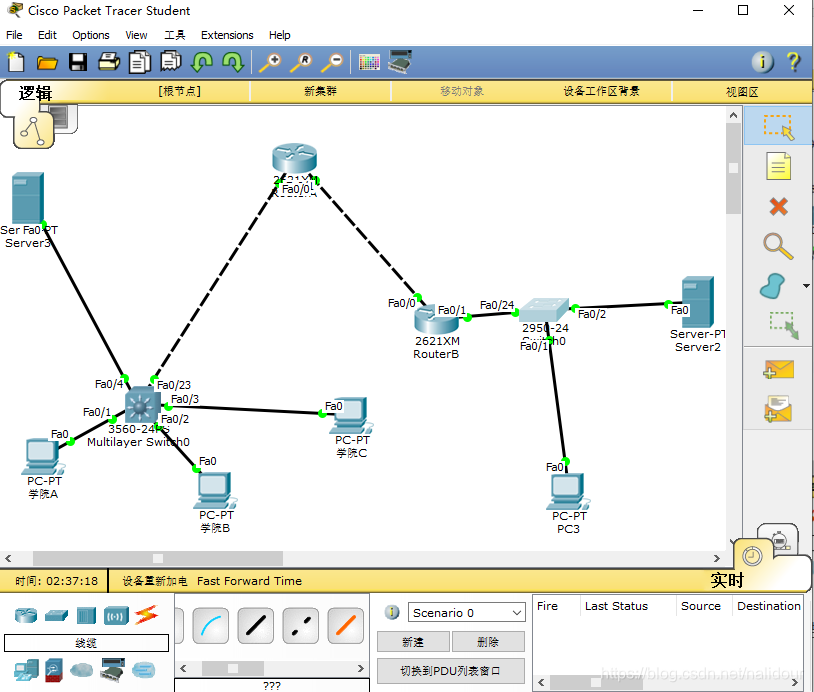Image resolution: width=814 pixels, height=692 pixels.
Task: Open the View menu
Action: pos(136,35)
